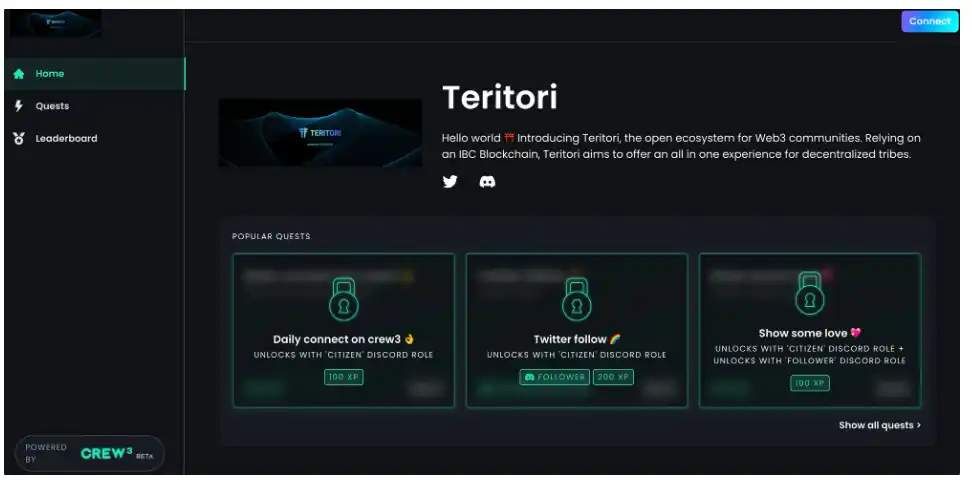
Task: Open Teritori's Twitter bird icon
Action: 450,182
